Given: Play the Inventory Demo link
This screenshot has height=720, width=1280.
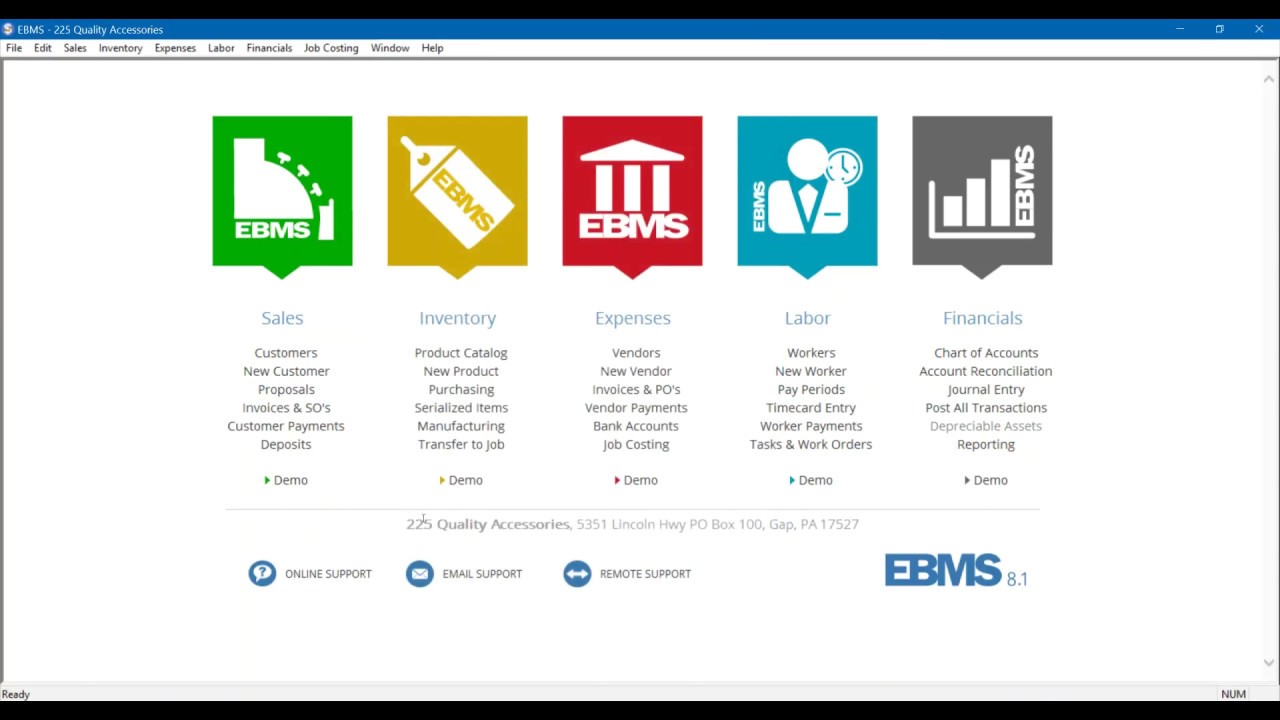Looking at the screenshot, I should (461, 480).
